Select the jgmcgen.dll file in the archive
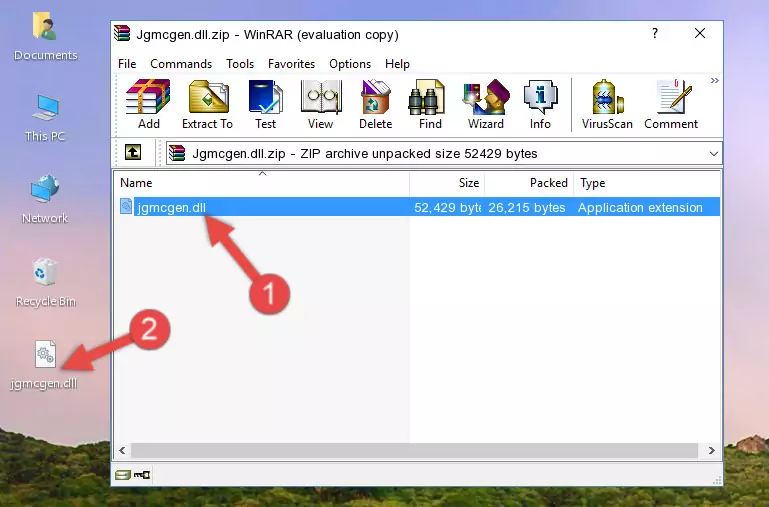Image resolution: width=769 pixels, height=507 pixels. point(171,207)
